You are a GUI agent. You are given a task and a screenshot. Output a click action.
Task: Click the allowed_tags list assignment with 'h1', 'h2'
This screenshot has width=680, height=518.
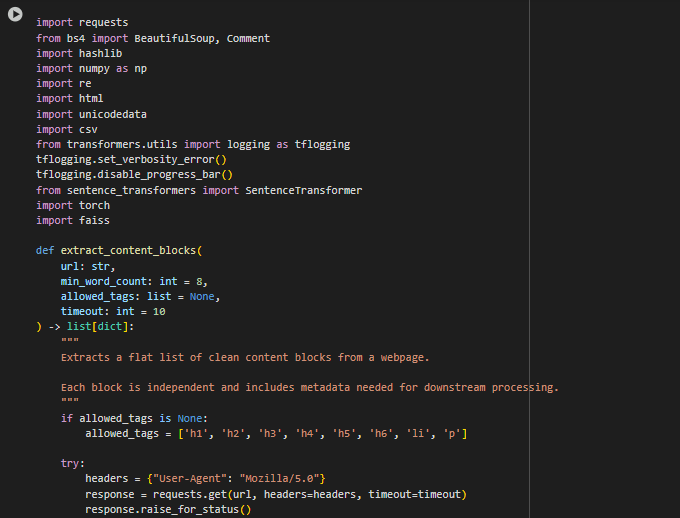(276, 434)
